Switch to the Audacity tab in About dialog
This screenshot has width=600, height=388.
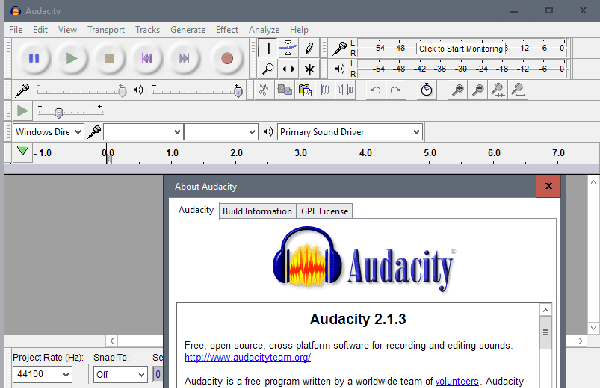(196, 210)
